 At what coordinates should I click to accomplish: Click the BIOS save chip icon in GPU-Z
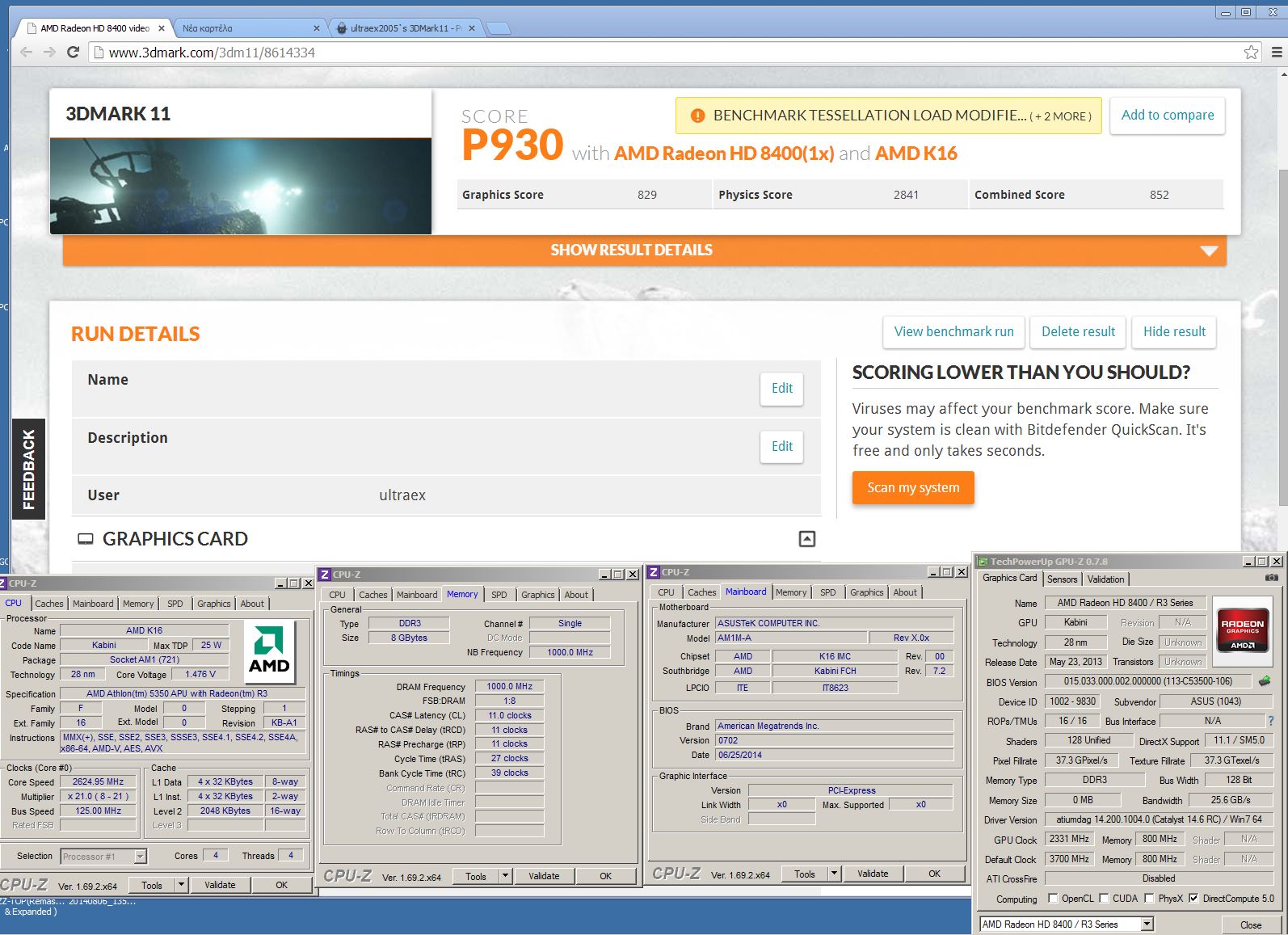pos(1265,681)
